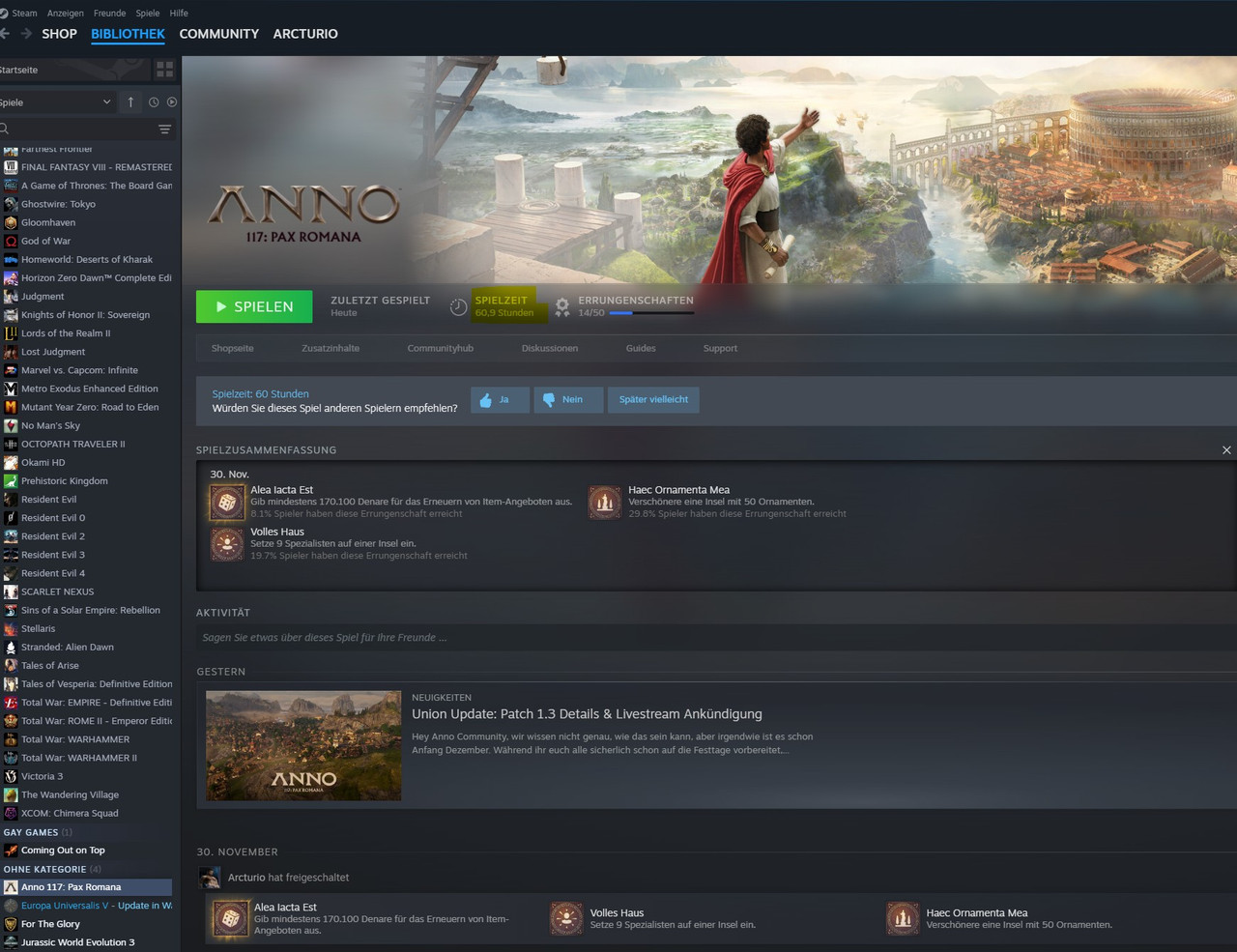
Task: Click Alea Iacta Est achievement icon in summary
Action: tap(227, 503)
